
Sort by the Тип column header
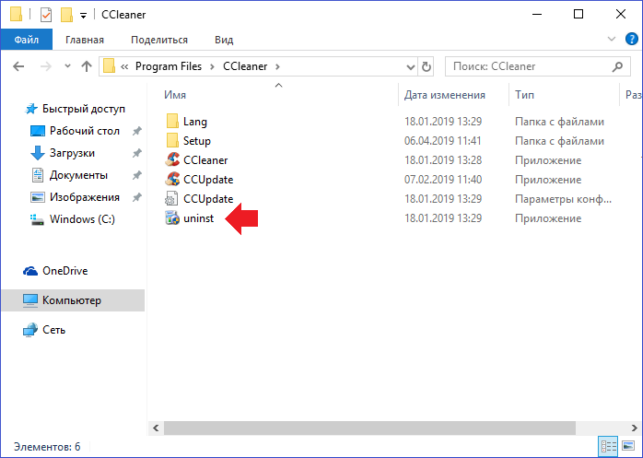[524, 95]
